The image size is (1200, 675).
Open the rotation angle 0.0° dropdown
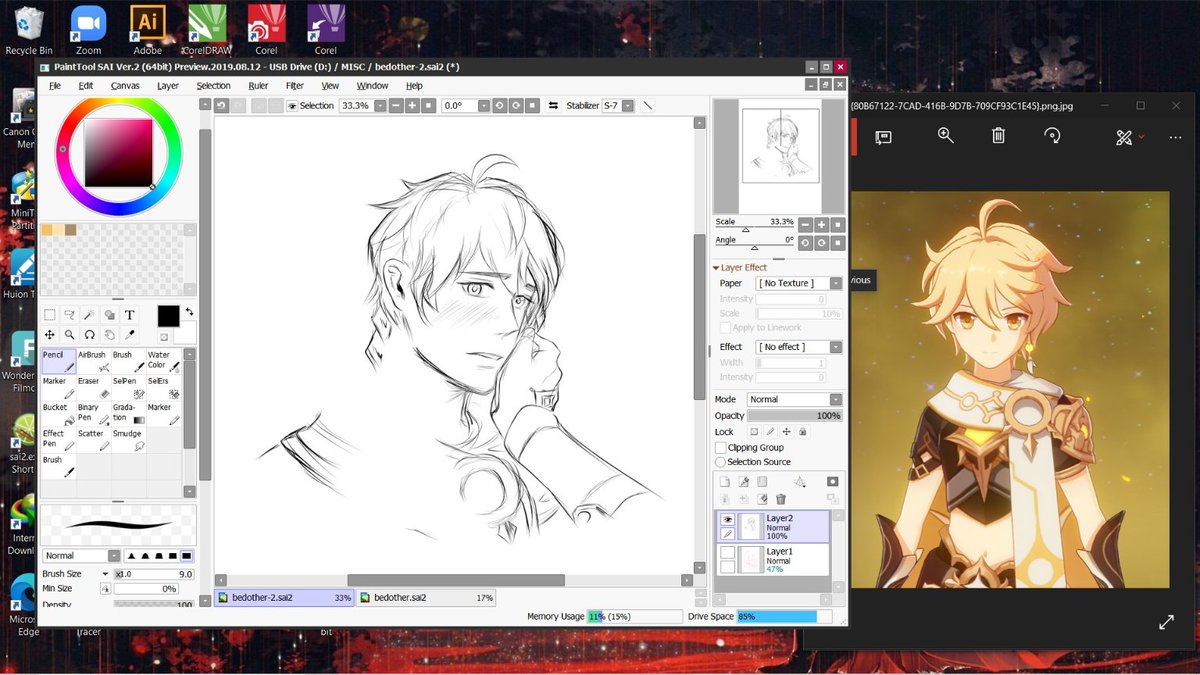coord(484,105)
